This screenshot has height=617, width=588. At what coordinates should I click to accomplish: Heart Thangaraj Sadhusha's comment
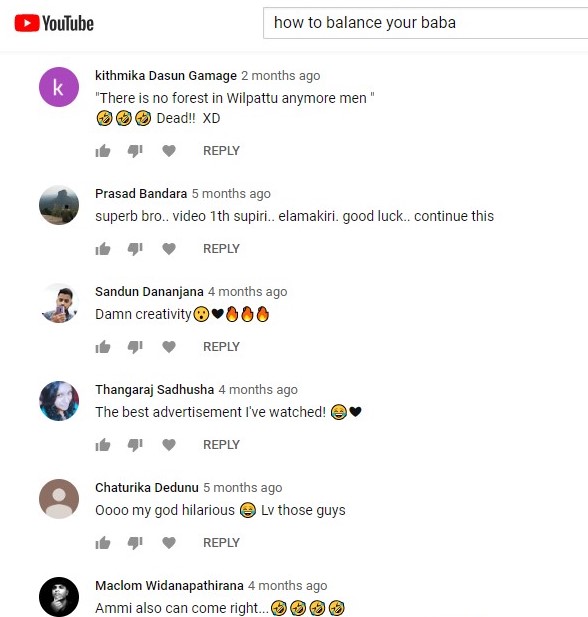coord(169,445)
